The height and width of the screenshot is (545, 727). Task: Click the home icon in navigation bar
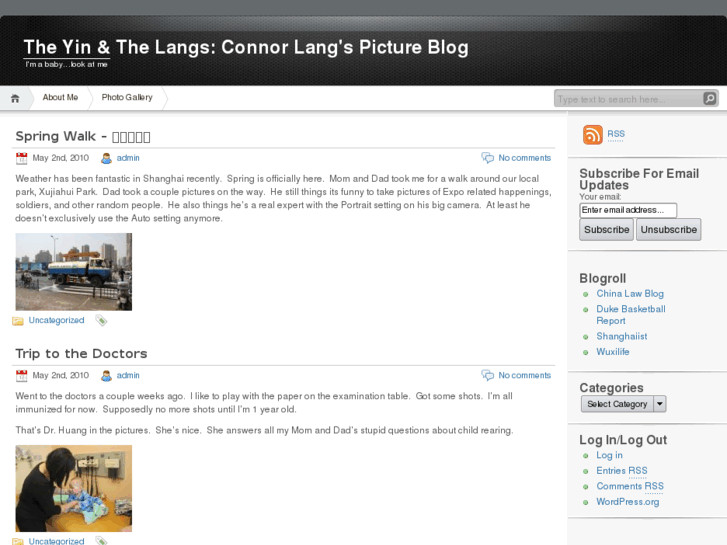(x=15, y=98)
